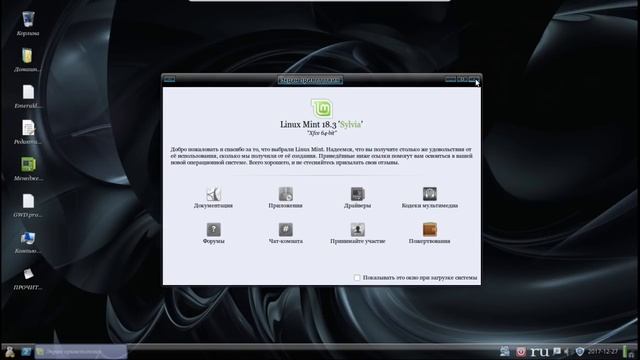Click the Экран приветствия window title
Screen dimensions: 640x360
(x=310, y=80)
